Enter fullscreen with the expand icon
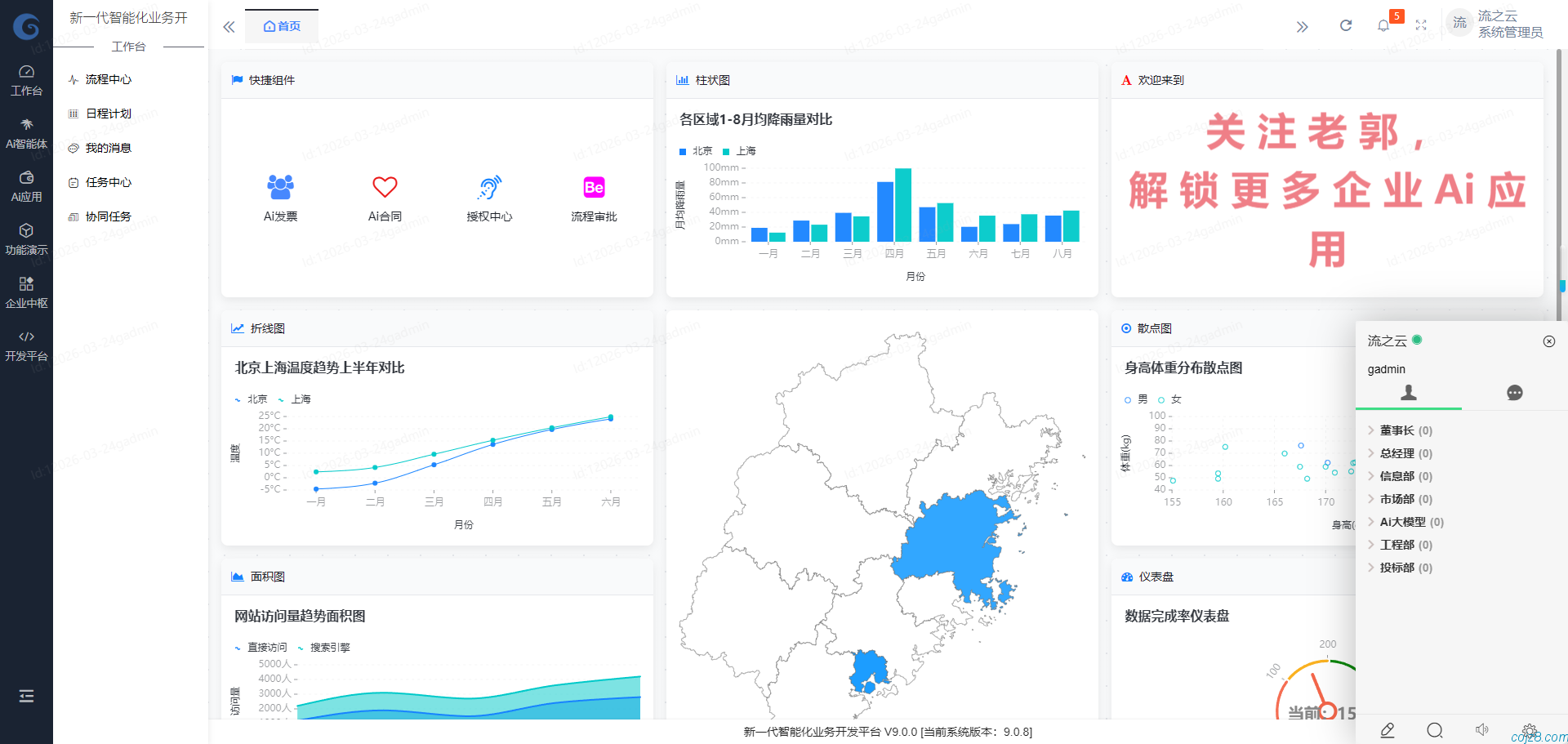 1421,25
